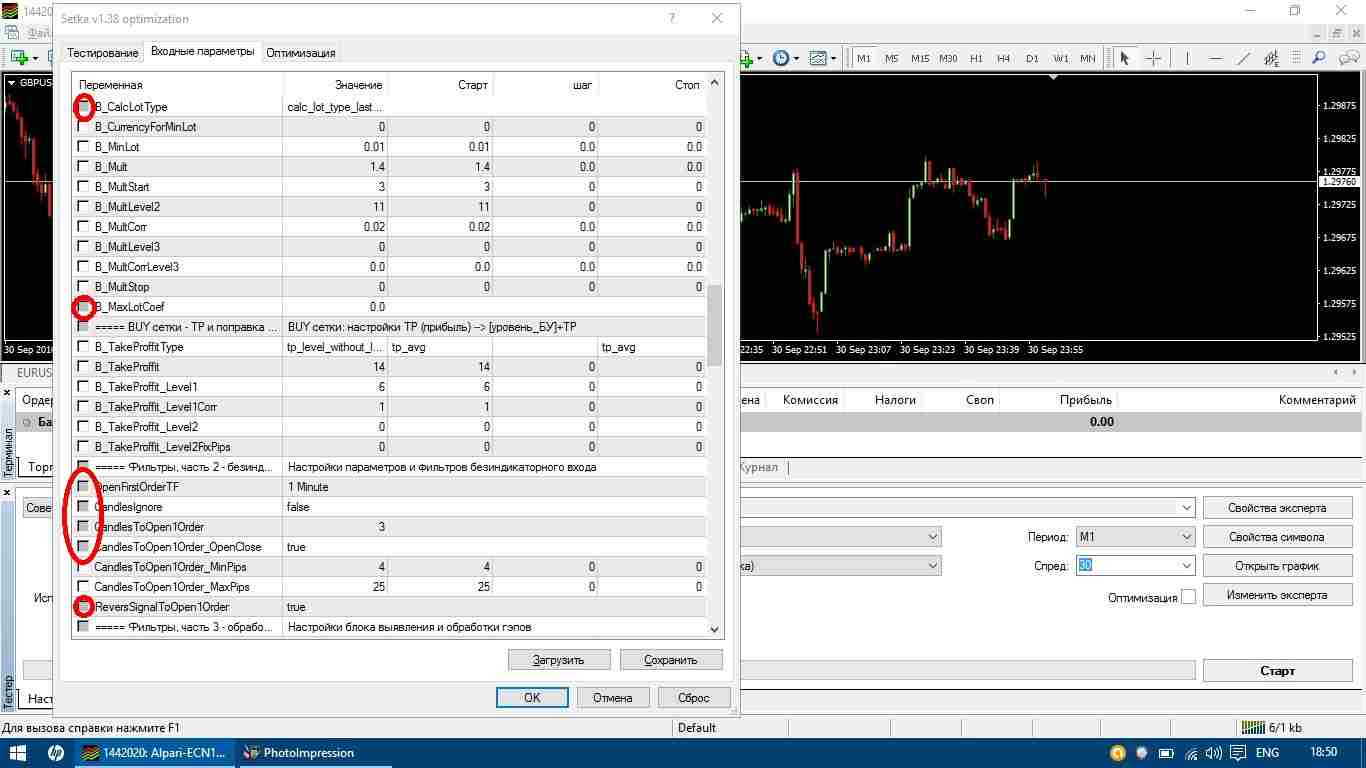Click the parameters list vertical scrollbar thumb
Image resolution: width=1366 pixels, height=768 pixels.
(x=714, y=325)
